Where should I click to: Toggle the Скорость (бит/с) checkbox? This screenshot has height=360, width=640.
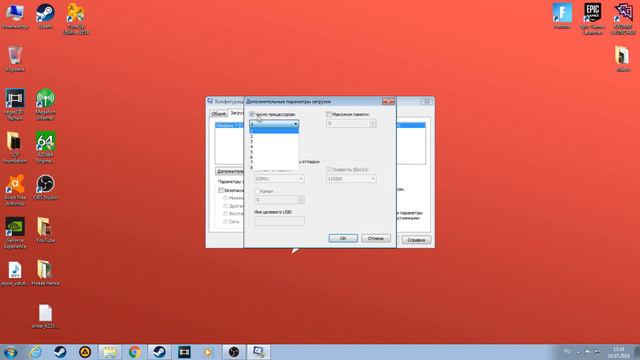click(329, 169)
